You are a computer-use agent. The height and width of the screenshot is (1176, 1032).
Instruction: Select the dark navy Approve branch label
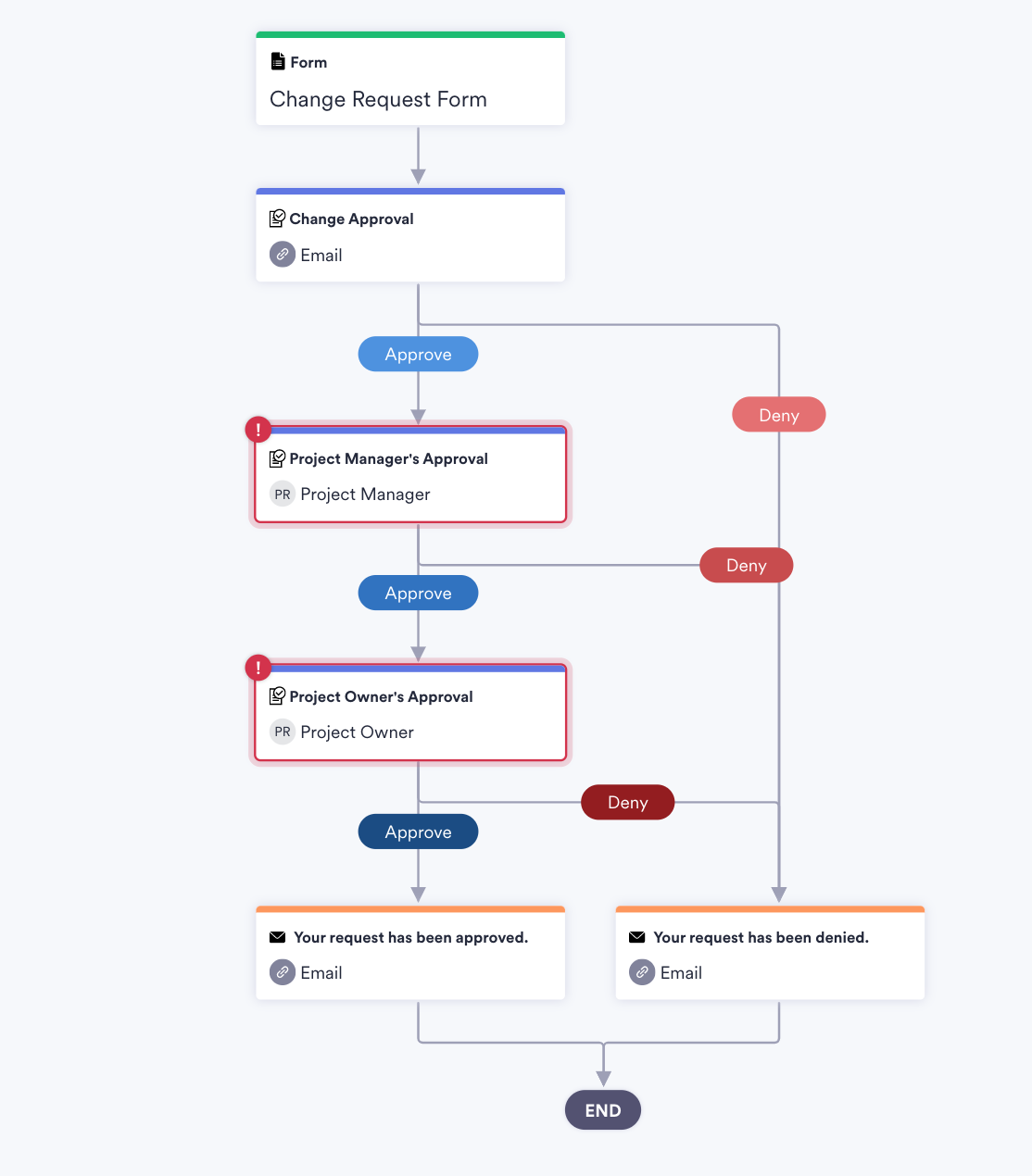click(418, 832)
